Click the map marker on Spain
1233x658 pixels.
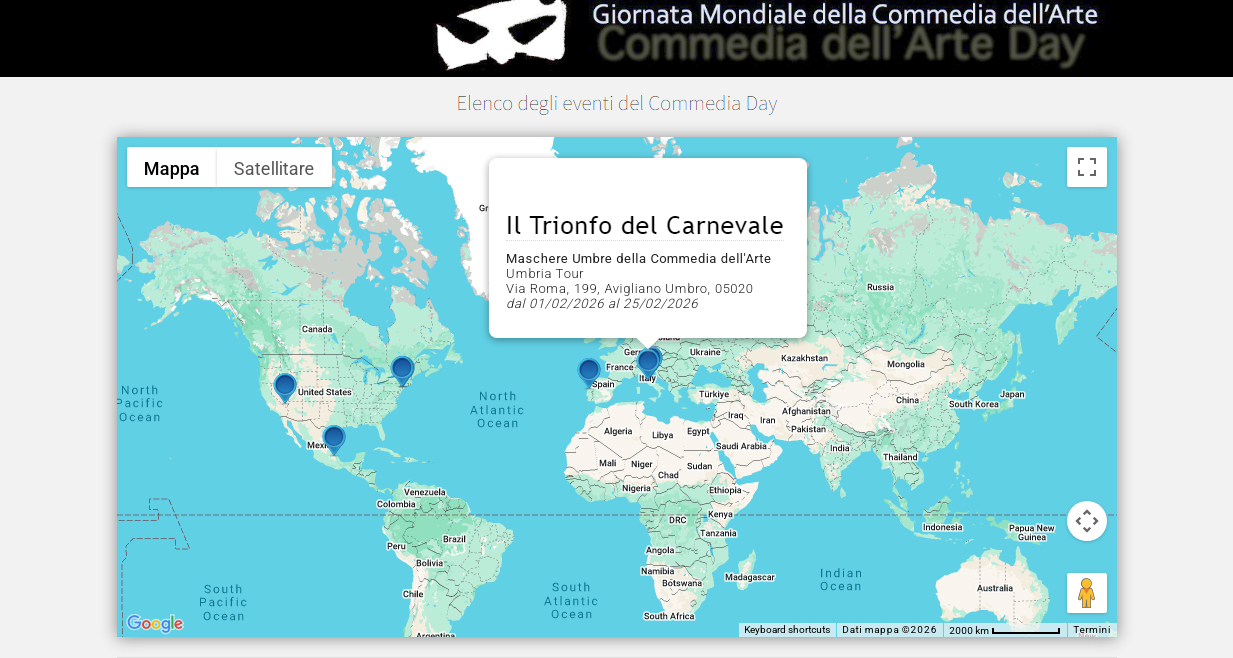tap(589, 371)
